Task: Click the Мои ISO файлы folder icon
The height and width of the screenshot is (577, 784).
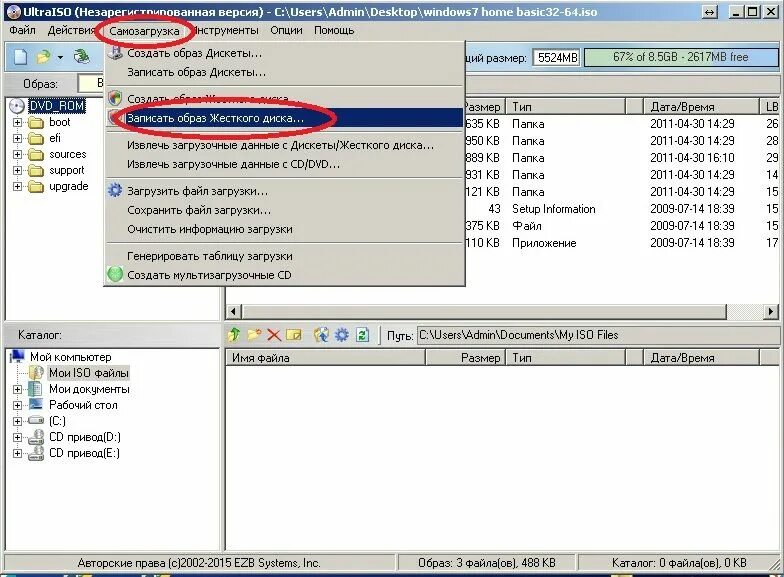Action: (x=36, y=372)
